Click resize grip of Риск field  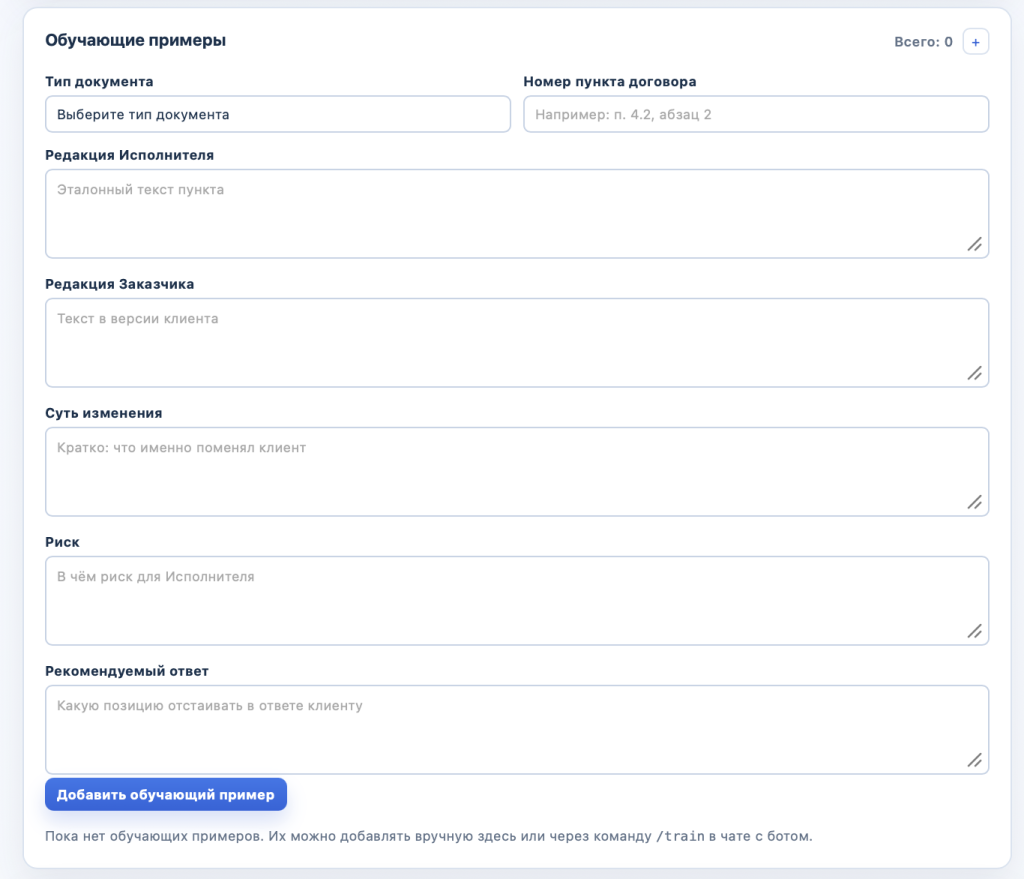[x=974, y=631]
